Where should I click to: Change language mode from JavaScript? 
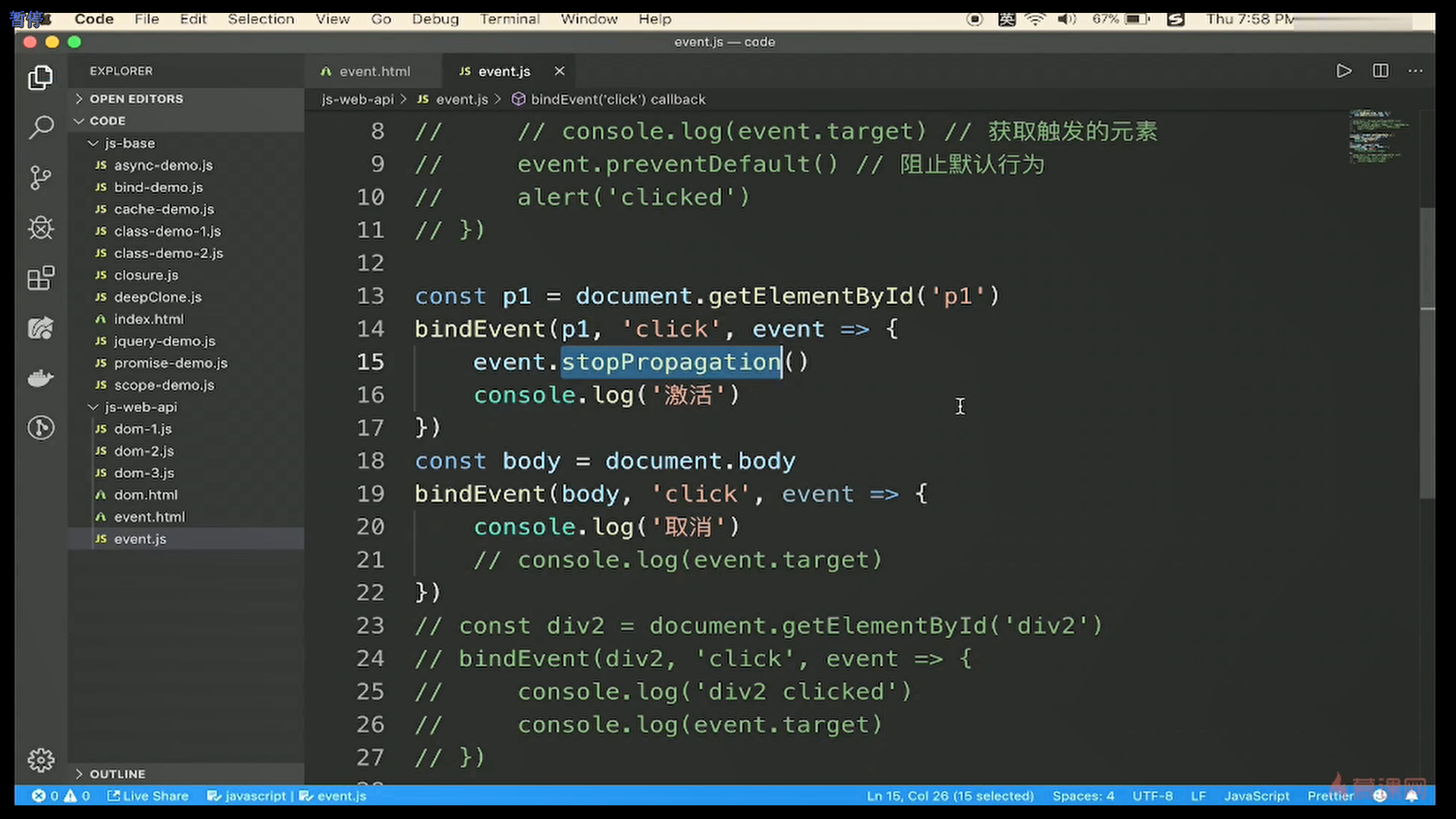click(x=1257, y=795)
